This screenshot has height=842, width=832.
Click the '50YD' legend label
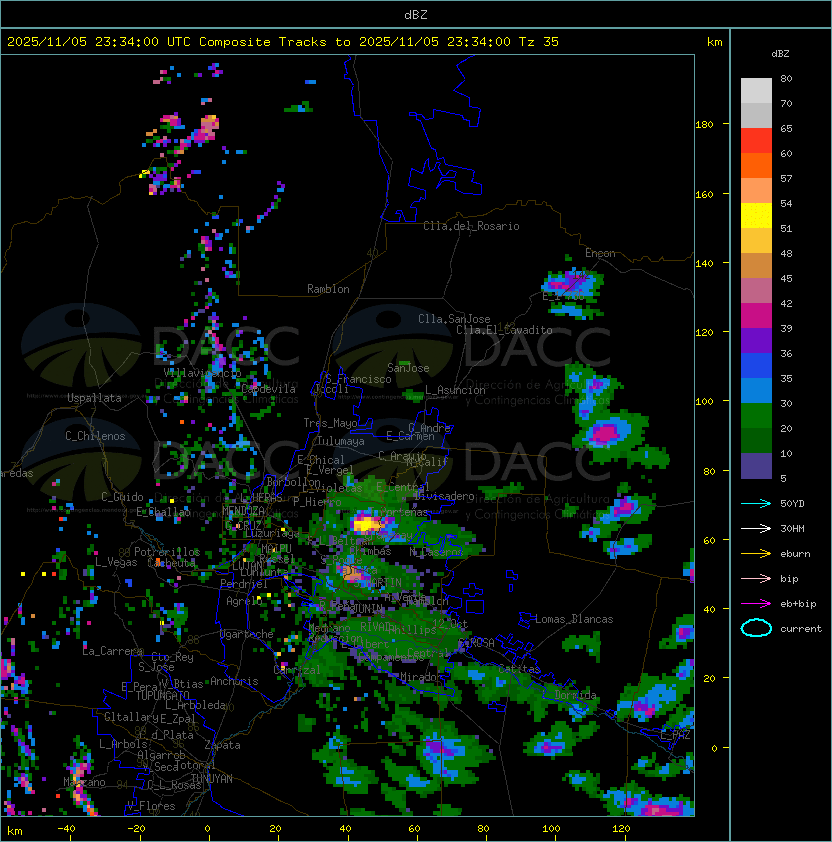[792, 504]
